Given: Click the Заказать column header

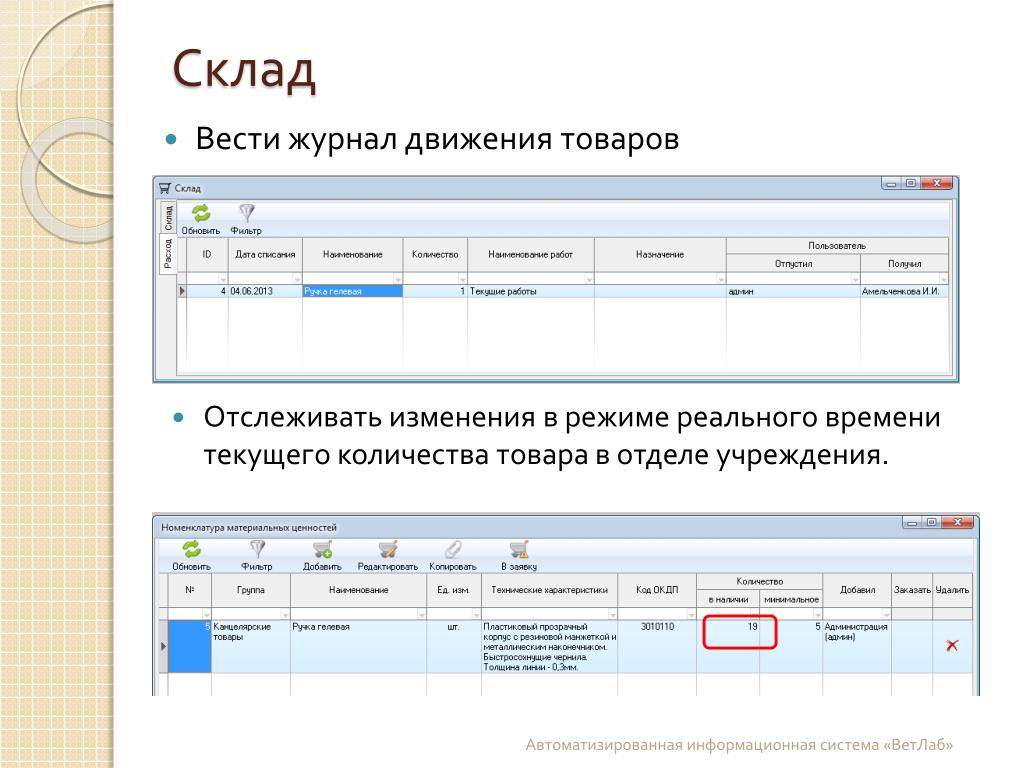Looking at the screenshot, I should pos(912,590).
